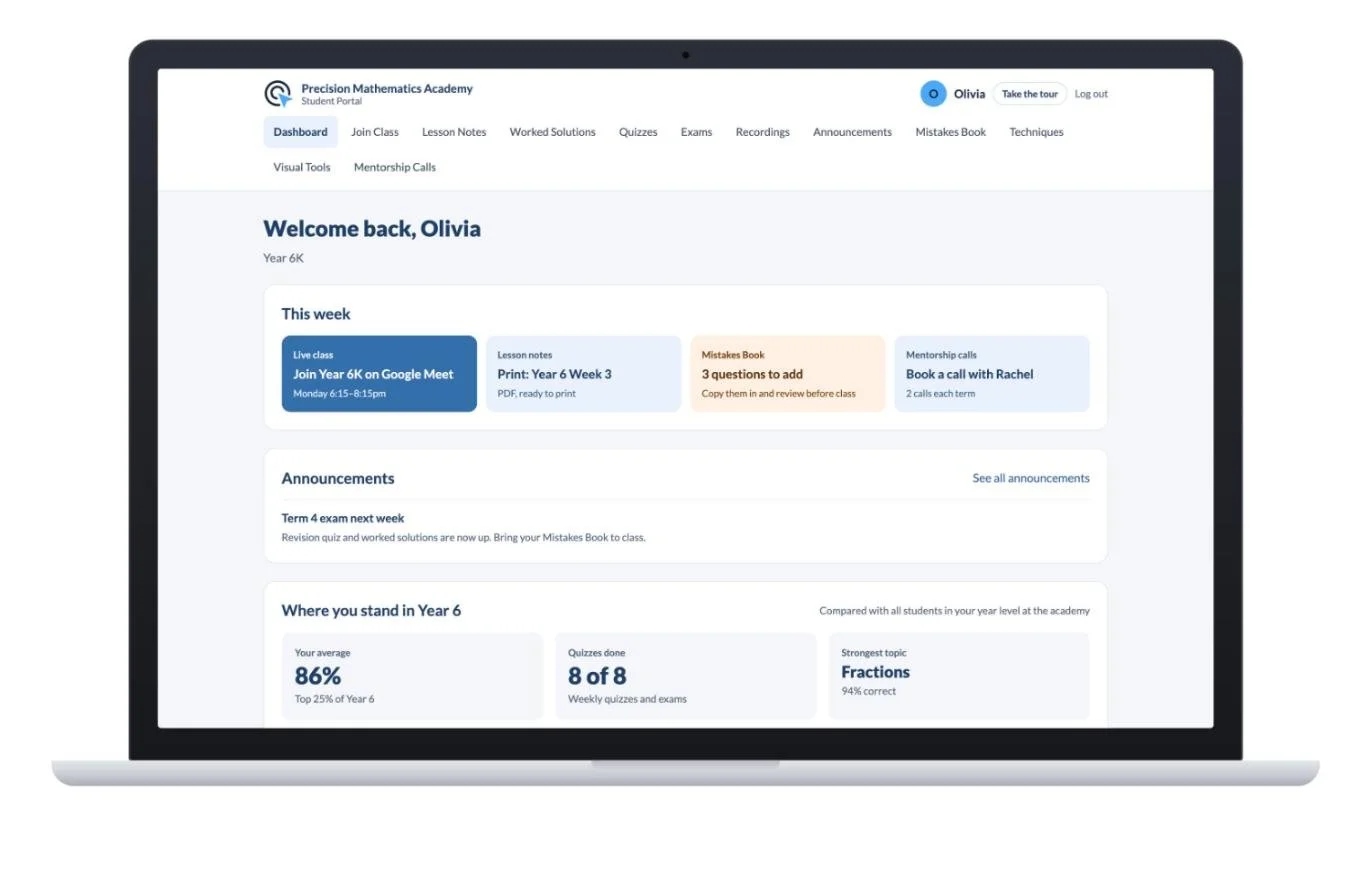1372x889 pixels.
Task: Click the Year 6K class label
Action: coord(283,258)
